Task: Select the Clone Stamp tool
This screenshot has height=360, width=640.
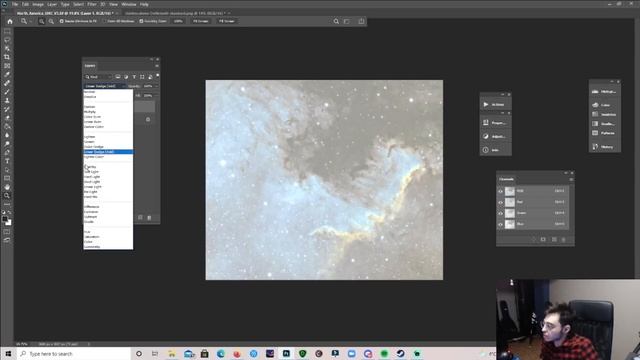Action: [7, 100]
